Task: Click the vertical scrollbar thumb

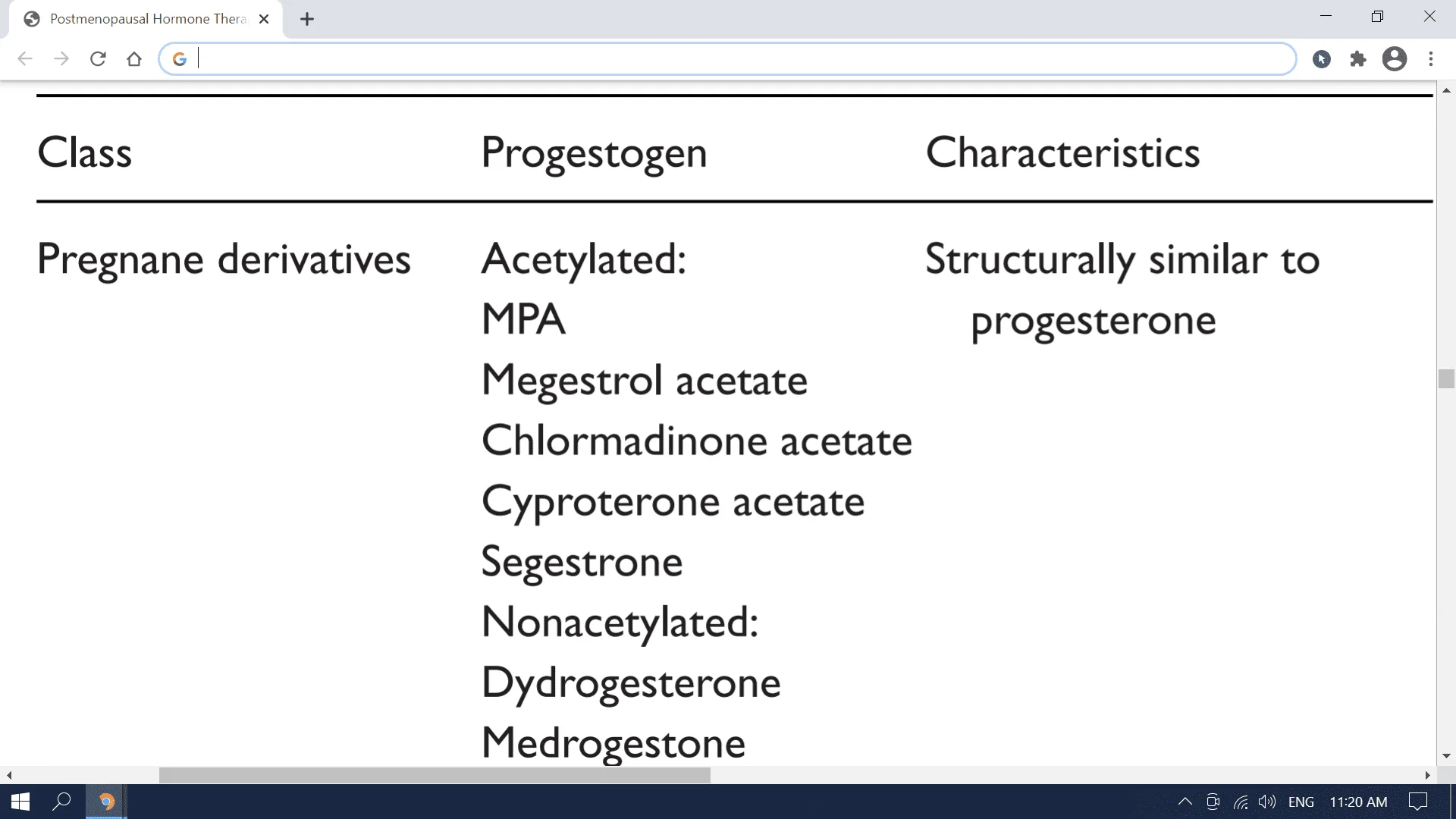Action: click(1446, 378)
